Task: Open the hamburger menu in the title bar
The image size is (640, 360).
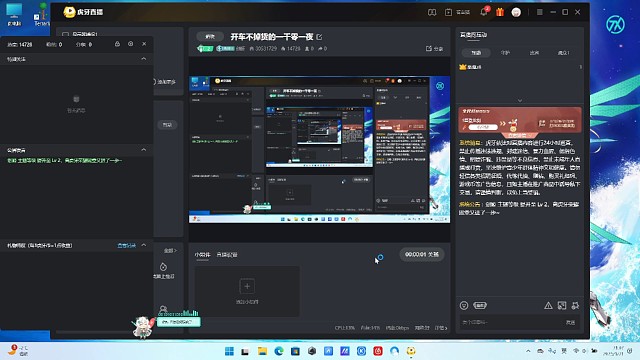Action: pyautogui.click(x=540, y=12)
